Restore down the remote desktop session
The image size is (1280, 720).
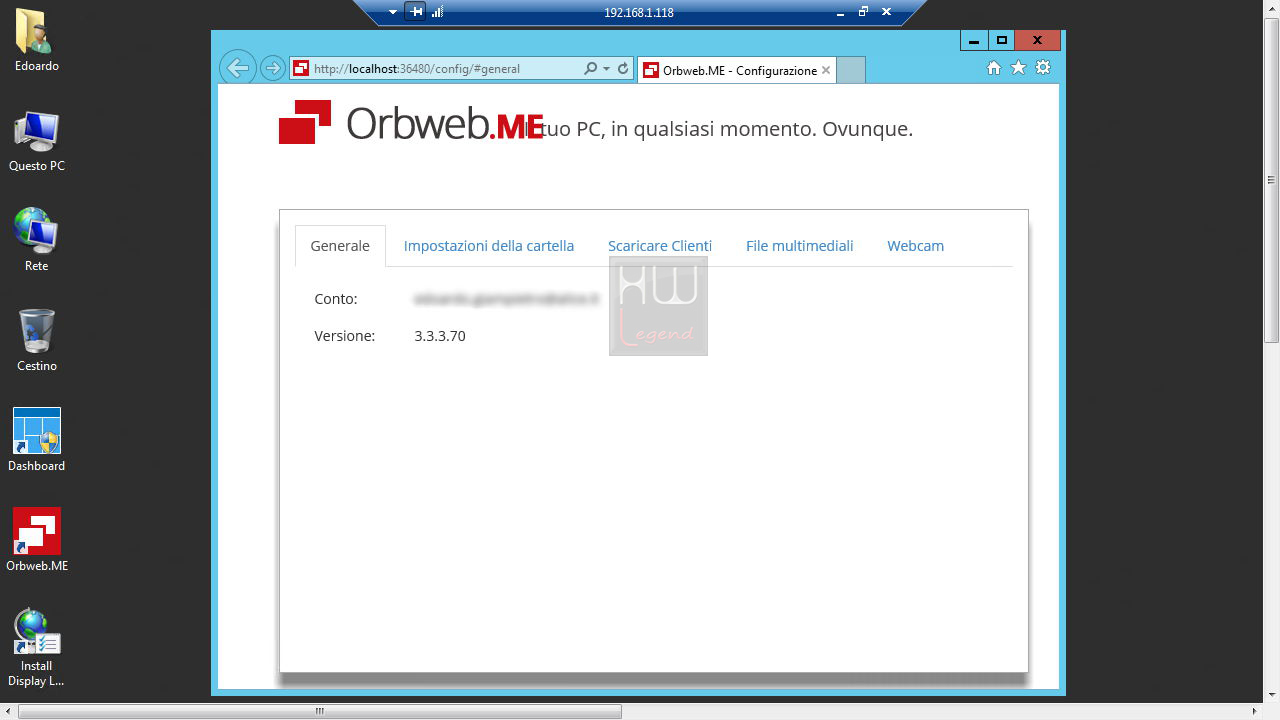(863, 12)
